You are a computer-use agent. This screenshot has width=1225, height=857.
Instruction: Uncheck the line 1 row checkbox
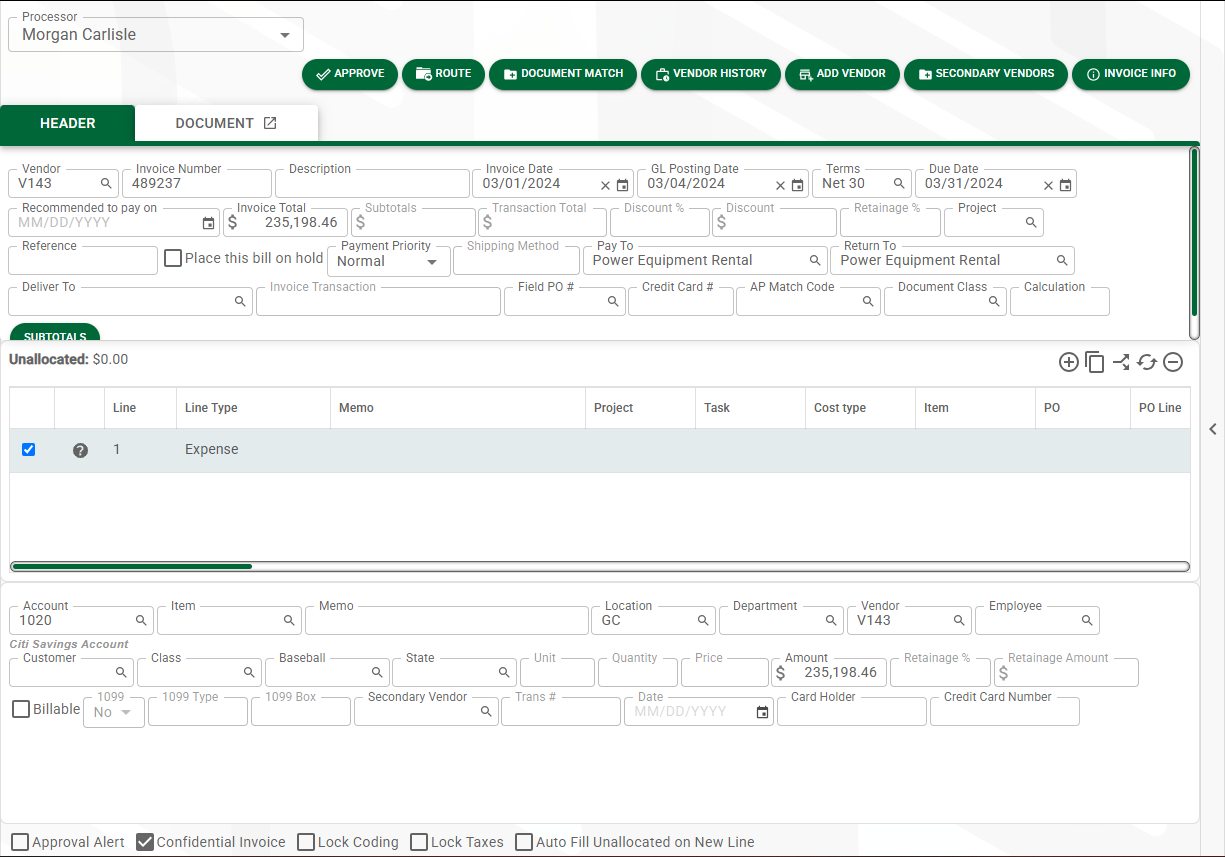28,450
